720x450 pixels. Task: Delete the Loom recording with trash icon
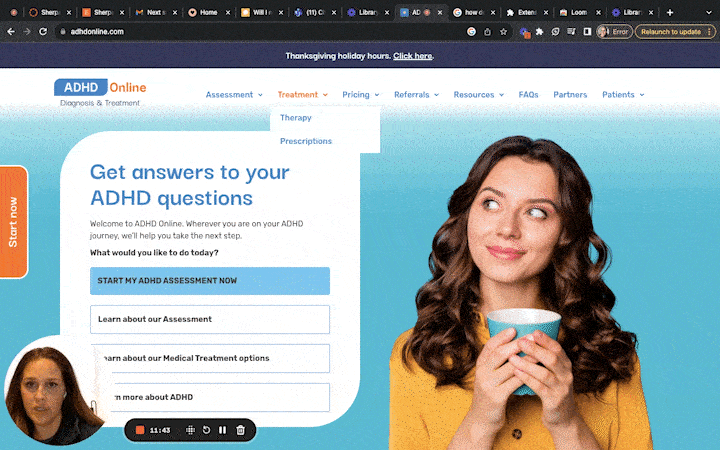coord(240,430)
